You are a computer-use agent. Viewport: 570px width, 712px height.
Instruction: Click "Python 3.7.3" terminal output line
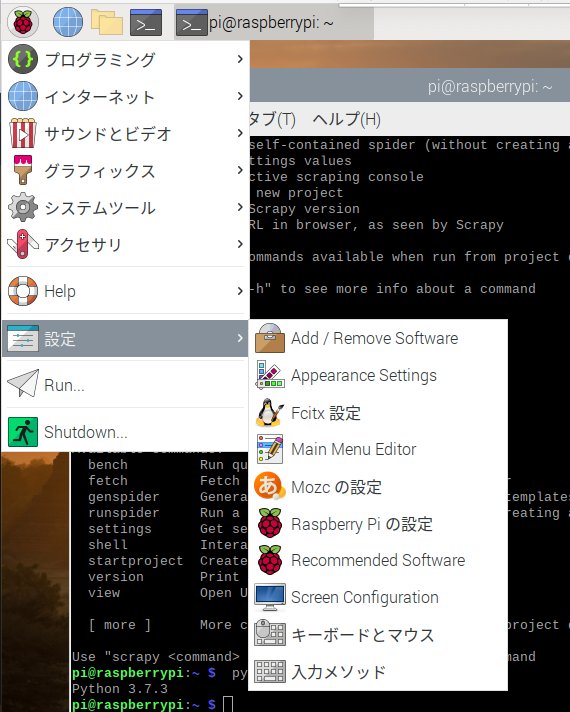120,688
